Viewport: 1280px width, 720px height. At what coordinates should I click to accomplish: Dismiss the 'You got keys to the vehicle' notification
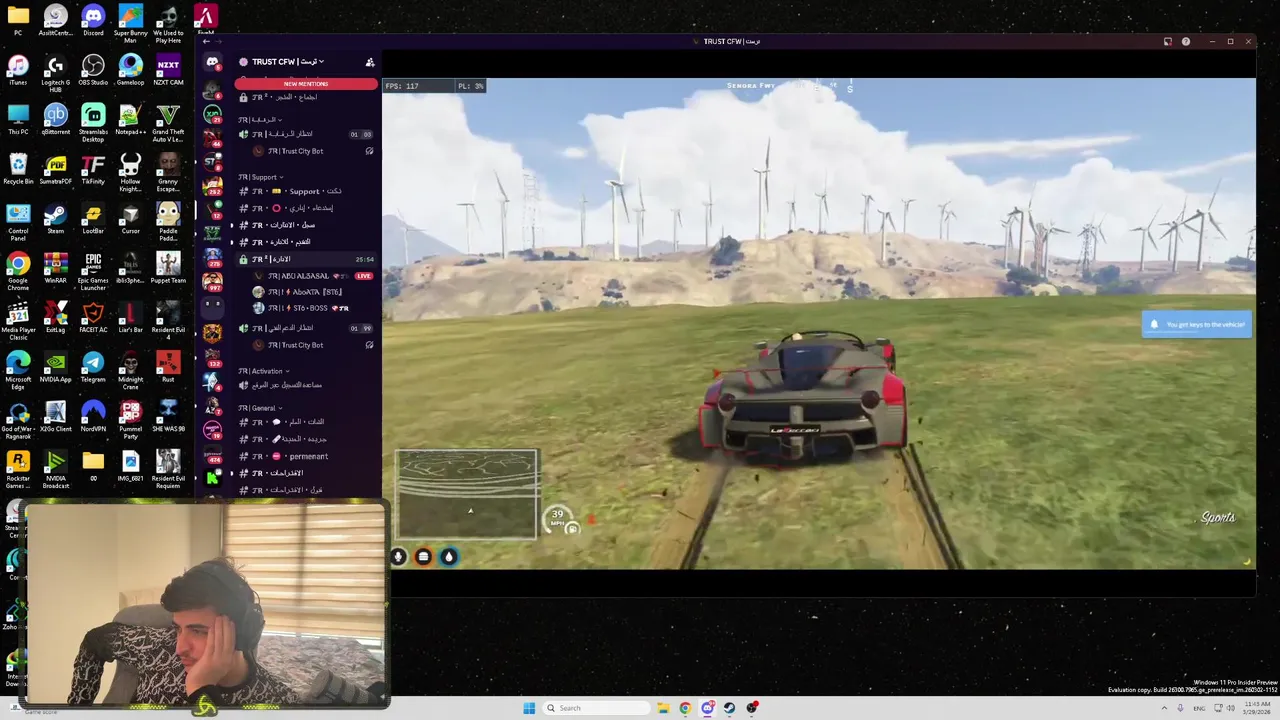click(1196, 324)
